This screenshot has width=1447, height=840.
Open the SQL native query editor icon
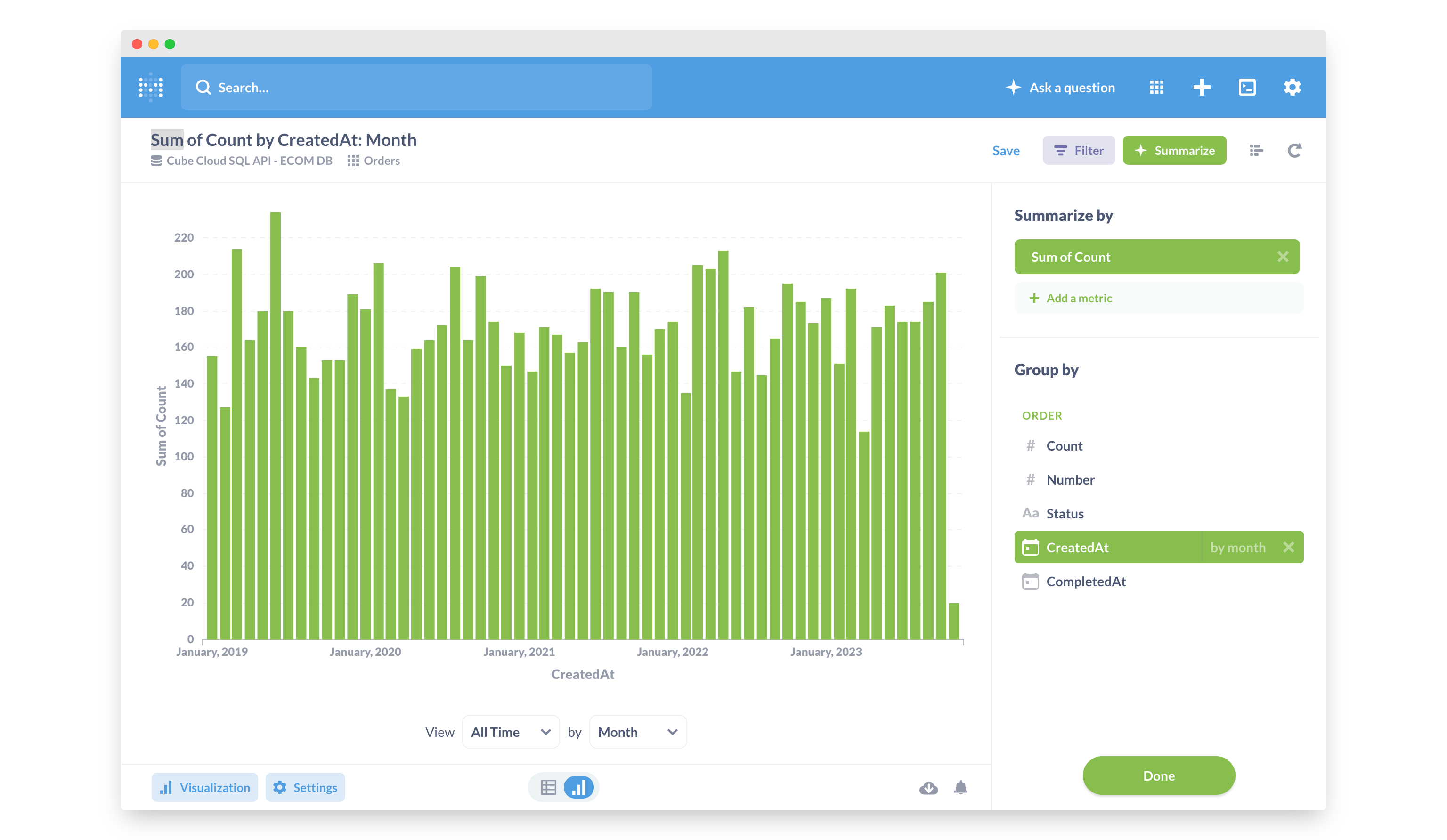(x=1247, y=87)
